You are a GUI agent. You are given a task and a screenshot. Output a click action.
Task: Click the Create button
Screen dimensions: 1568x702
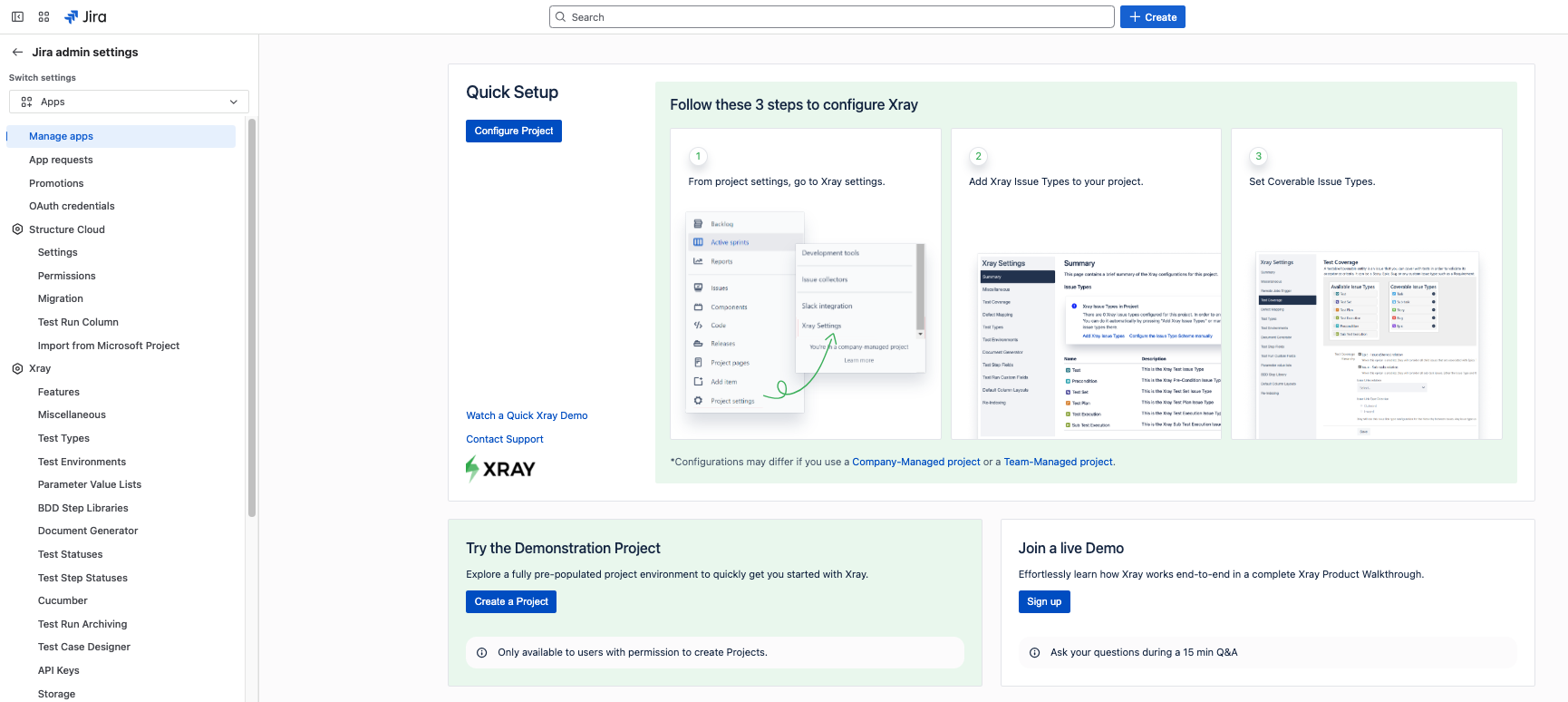pos(1152,17)
